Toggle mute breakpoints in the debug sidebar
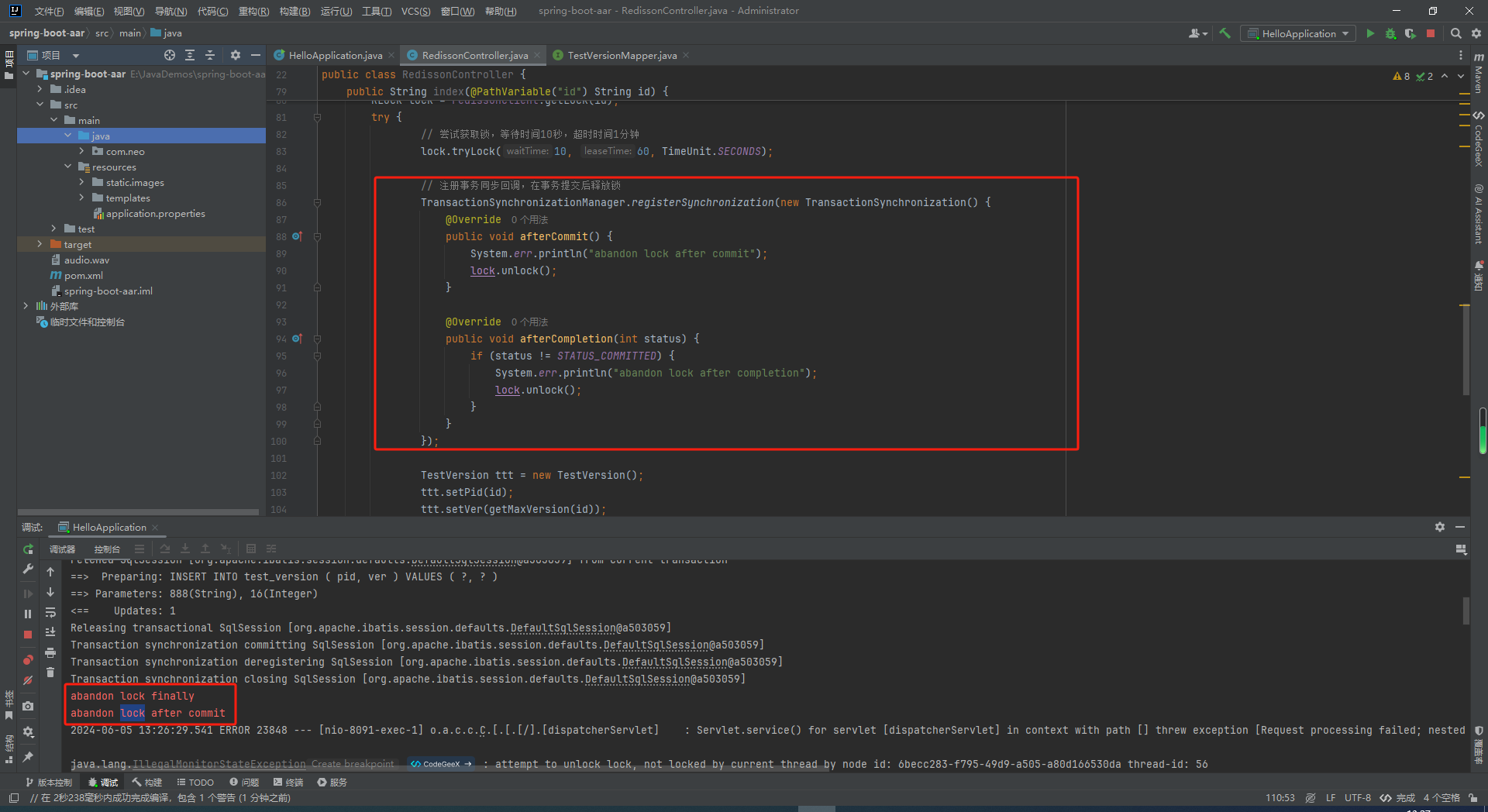 [x=28, y=680]
